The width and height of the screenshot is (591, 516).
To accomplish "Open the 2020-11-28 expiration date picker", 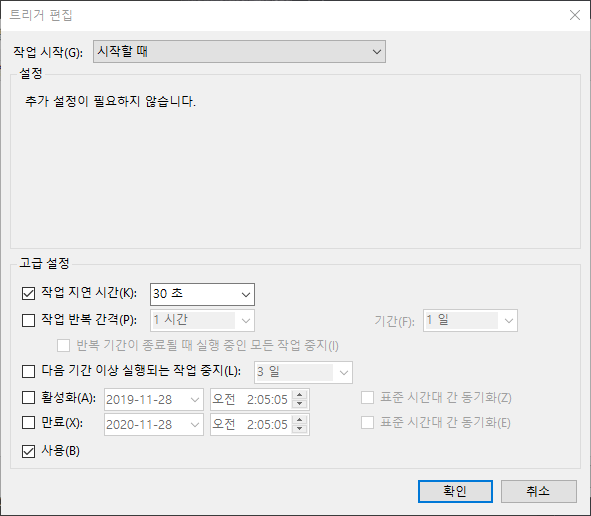I will pos(154,424).
